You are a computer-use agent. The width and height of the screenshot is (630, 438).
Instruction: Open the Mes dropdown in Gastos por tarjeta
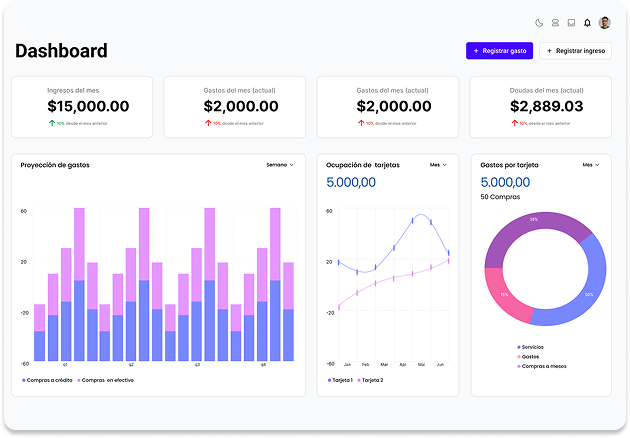point(591,164)
